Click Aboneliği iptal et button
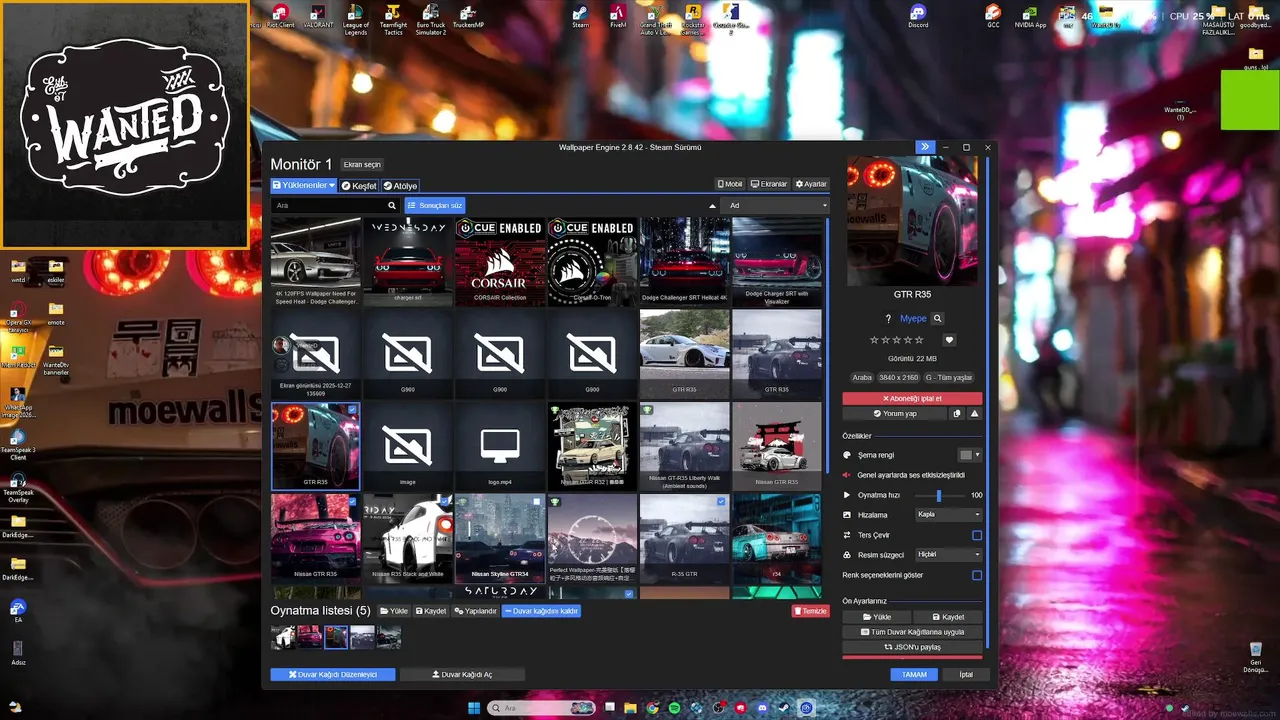Viewport: 1280px width, 720px height. click(x=912, y=398)
